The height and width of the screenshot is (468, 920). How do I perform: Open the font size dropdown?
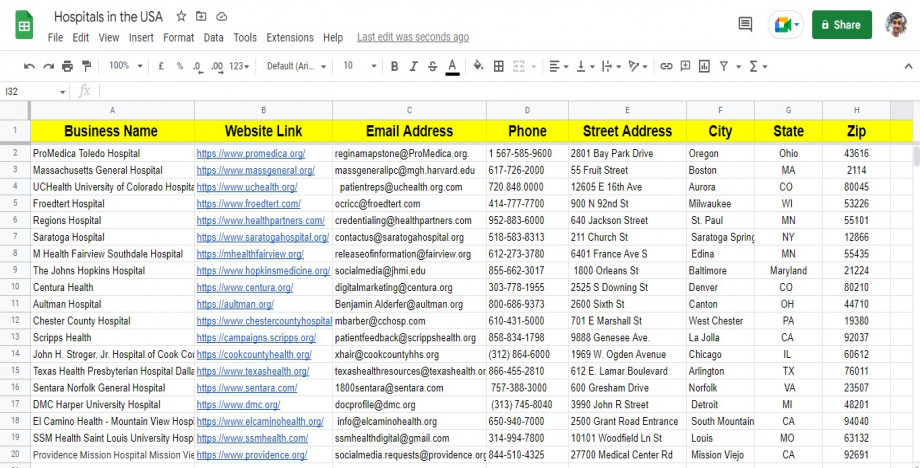click(x=354, y=66)
